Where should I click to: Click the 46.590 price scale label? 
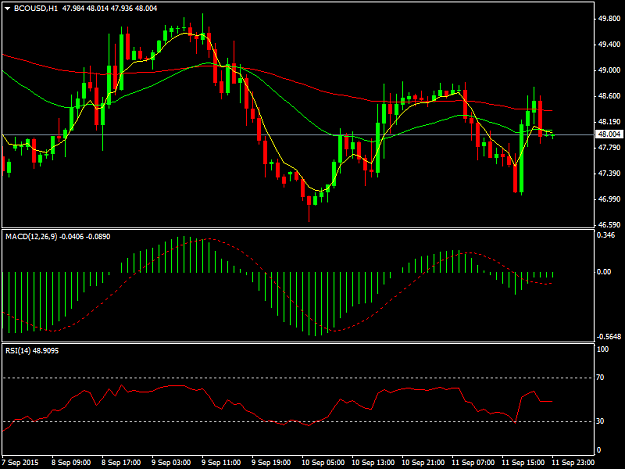point(609,225)
